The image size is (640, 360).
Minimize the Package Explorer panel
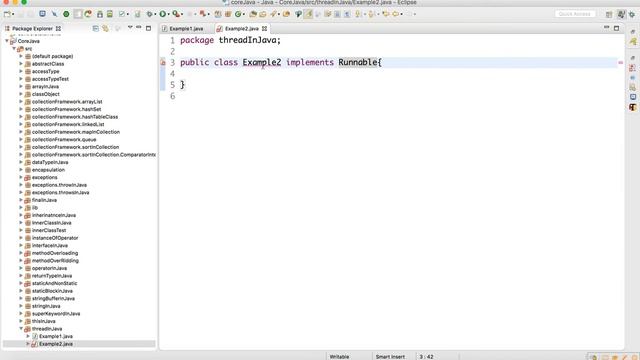tap(139, 27)
